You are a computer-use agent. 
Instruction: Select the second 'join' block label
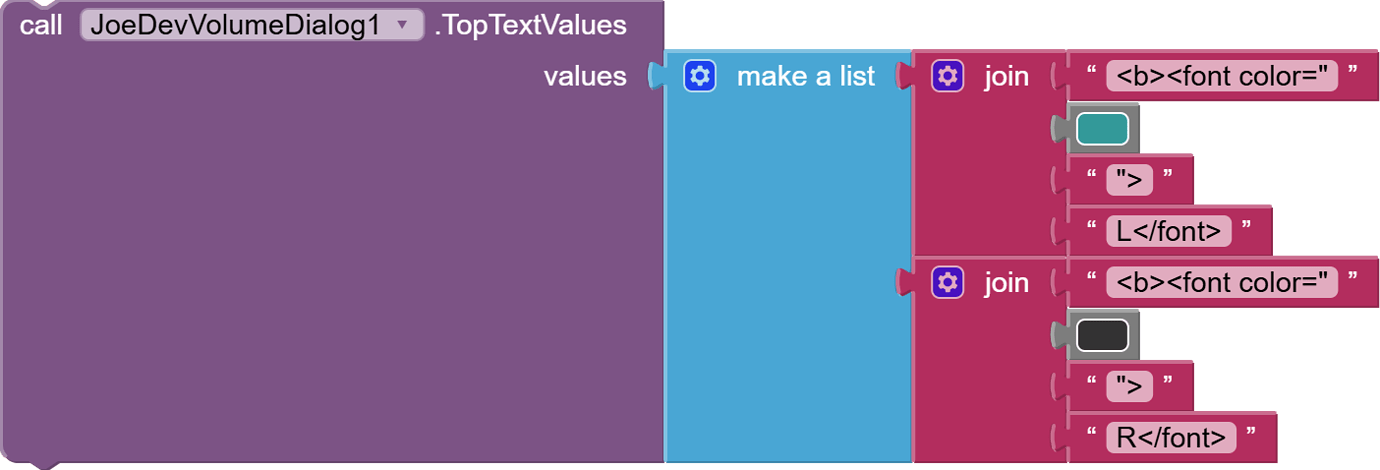coord(1006,282)
